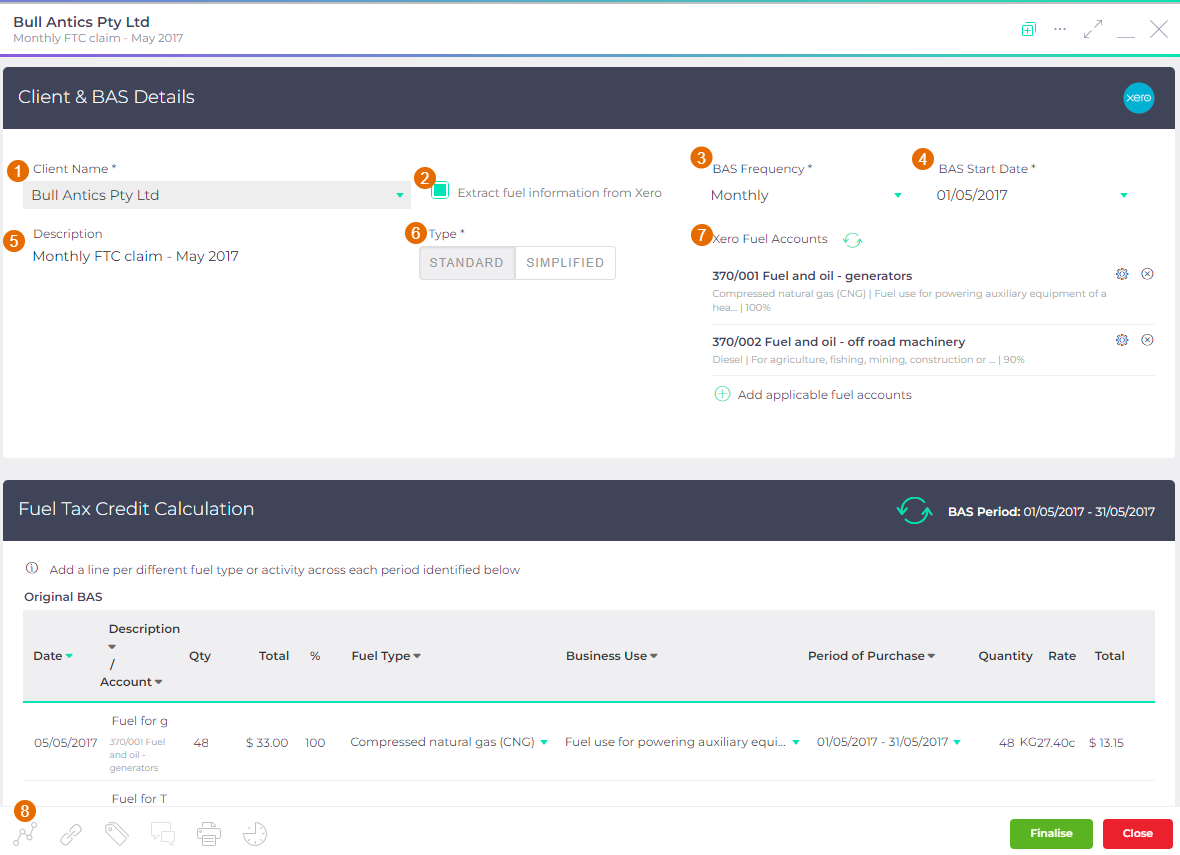Change the Fuel use for powering auxiliary business use

tap(683, 742)
